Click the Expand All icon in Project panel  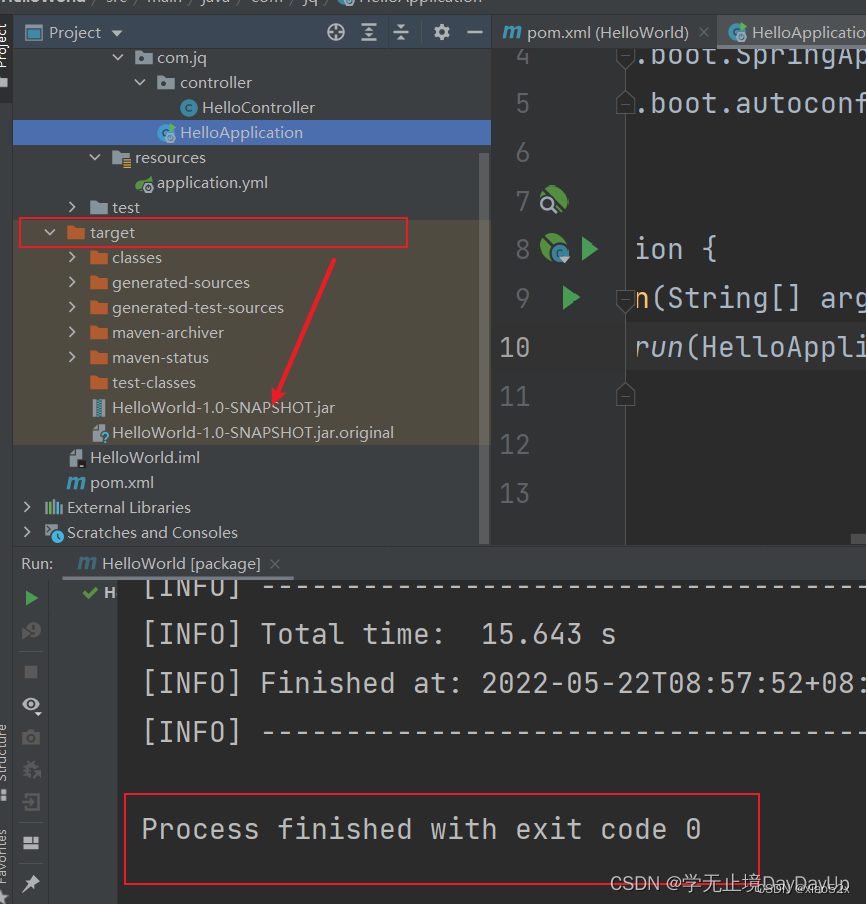coord(369,32)
